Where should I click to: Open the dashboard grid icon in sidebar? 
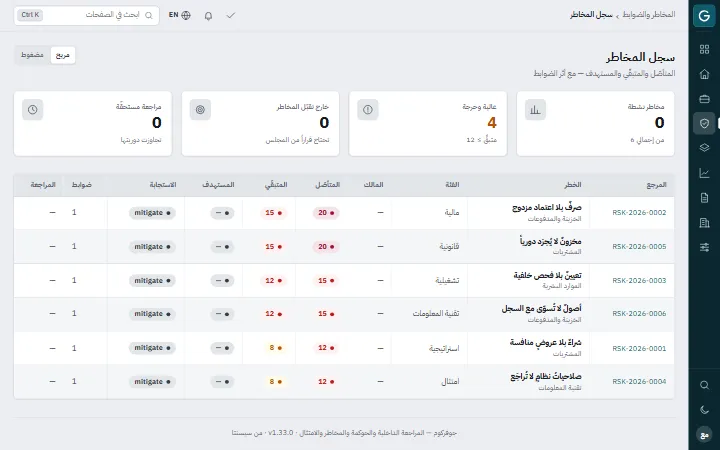[x=704, y=50]
